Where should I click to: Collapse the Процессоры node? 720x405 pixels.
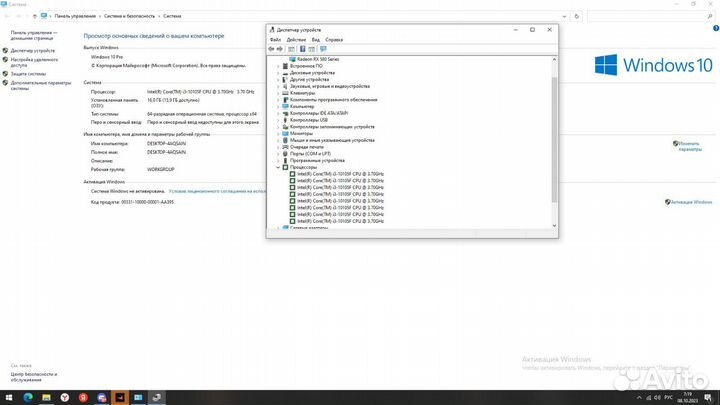tap(278, 167)
